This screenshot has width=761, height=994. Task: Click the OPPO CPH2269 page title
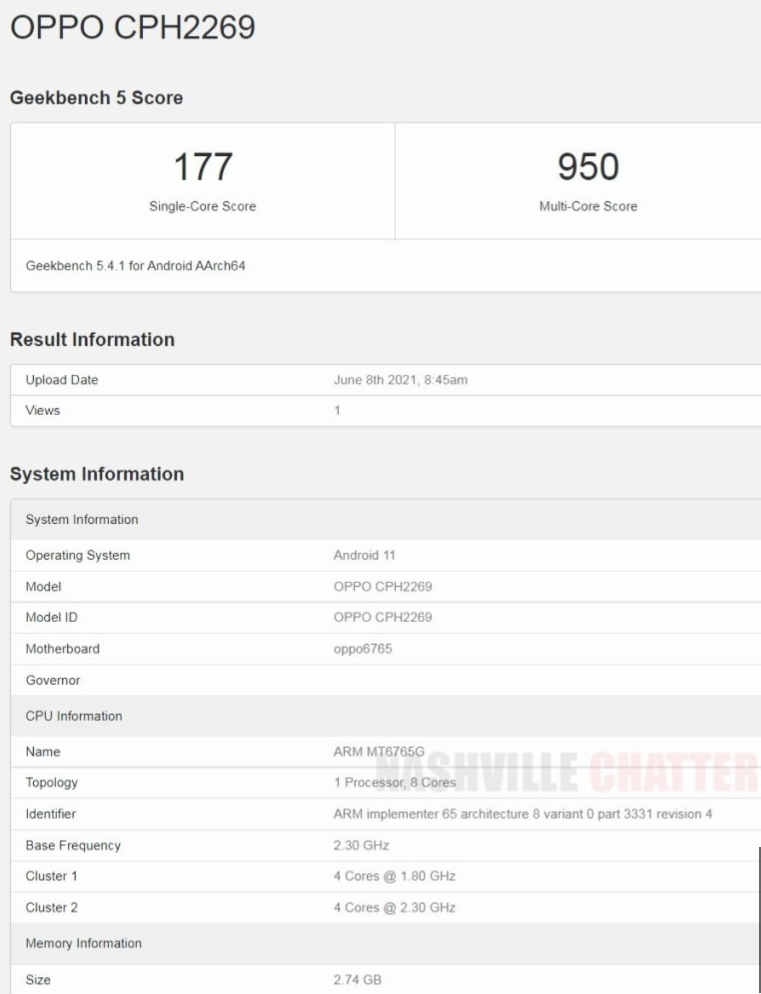pyautogui.click(x=133, y=27)
